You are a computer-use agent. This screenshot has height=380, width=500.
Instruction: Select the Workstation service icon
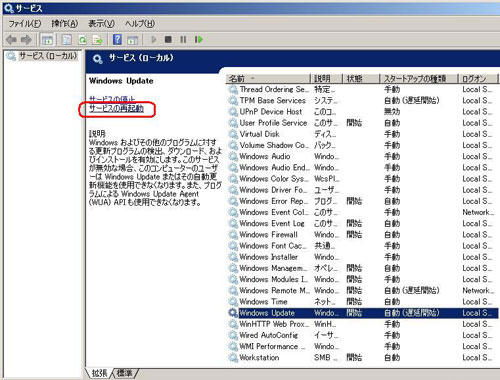(233, 357)
